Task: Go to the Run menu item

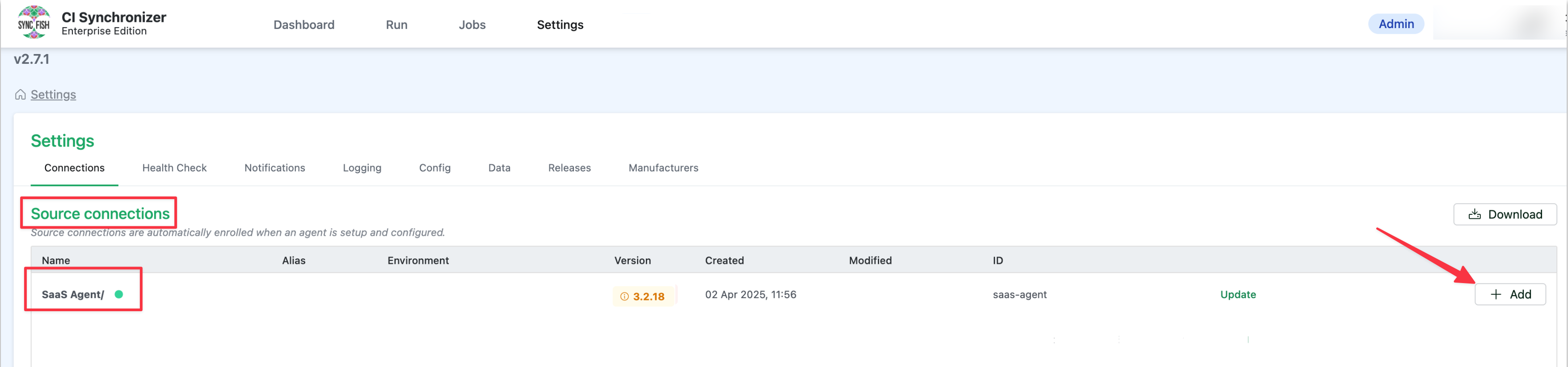Action: pyautogui.click(x=396, y=24)
